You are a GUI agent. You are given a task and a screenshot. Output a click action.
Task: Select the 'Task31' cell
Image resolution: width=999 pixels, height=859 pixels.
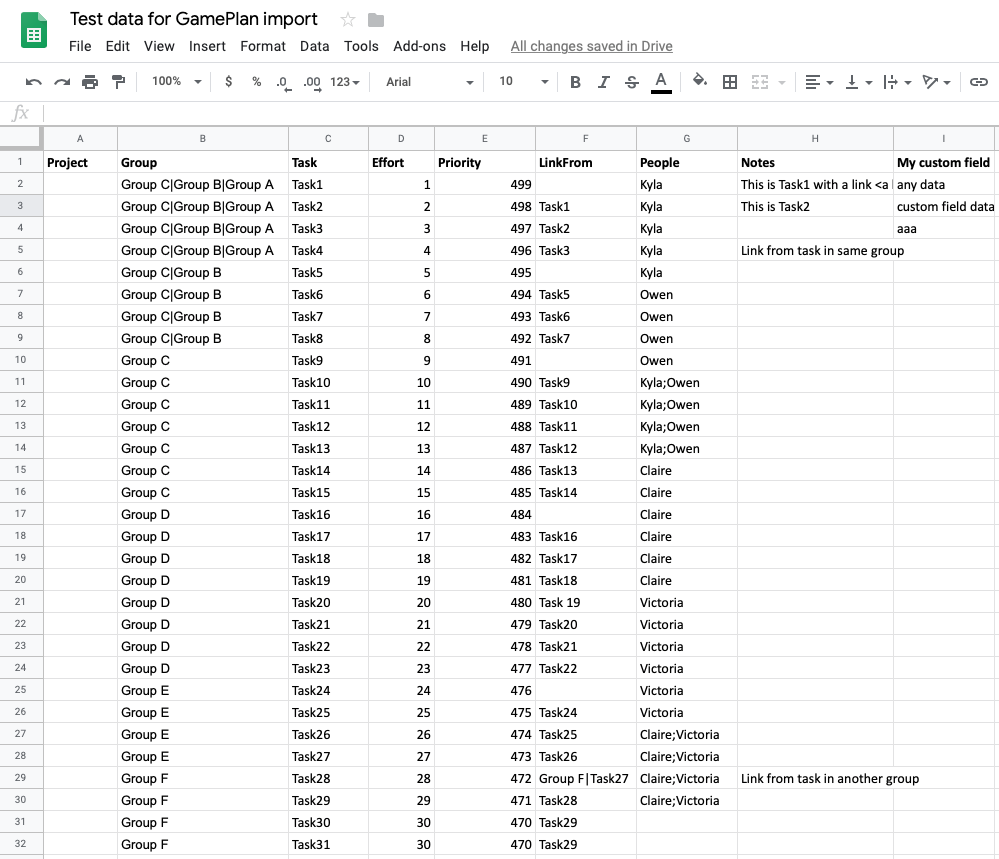[x=328, y=844]
